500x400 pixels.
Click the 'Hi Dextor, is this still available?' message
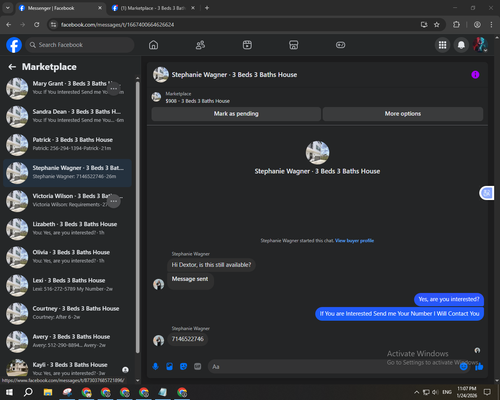tap(211, 265)
